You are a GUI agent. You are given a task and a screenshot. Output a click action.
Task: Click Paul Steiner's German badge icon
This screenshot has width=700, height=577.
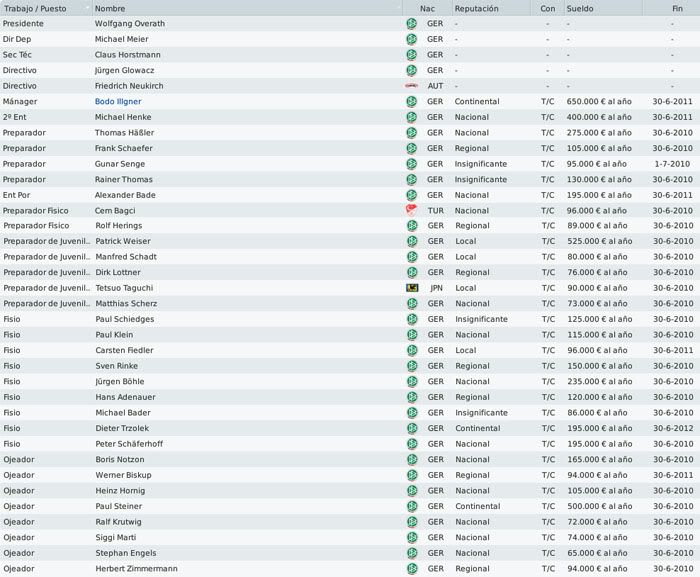pos(412,506)
